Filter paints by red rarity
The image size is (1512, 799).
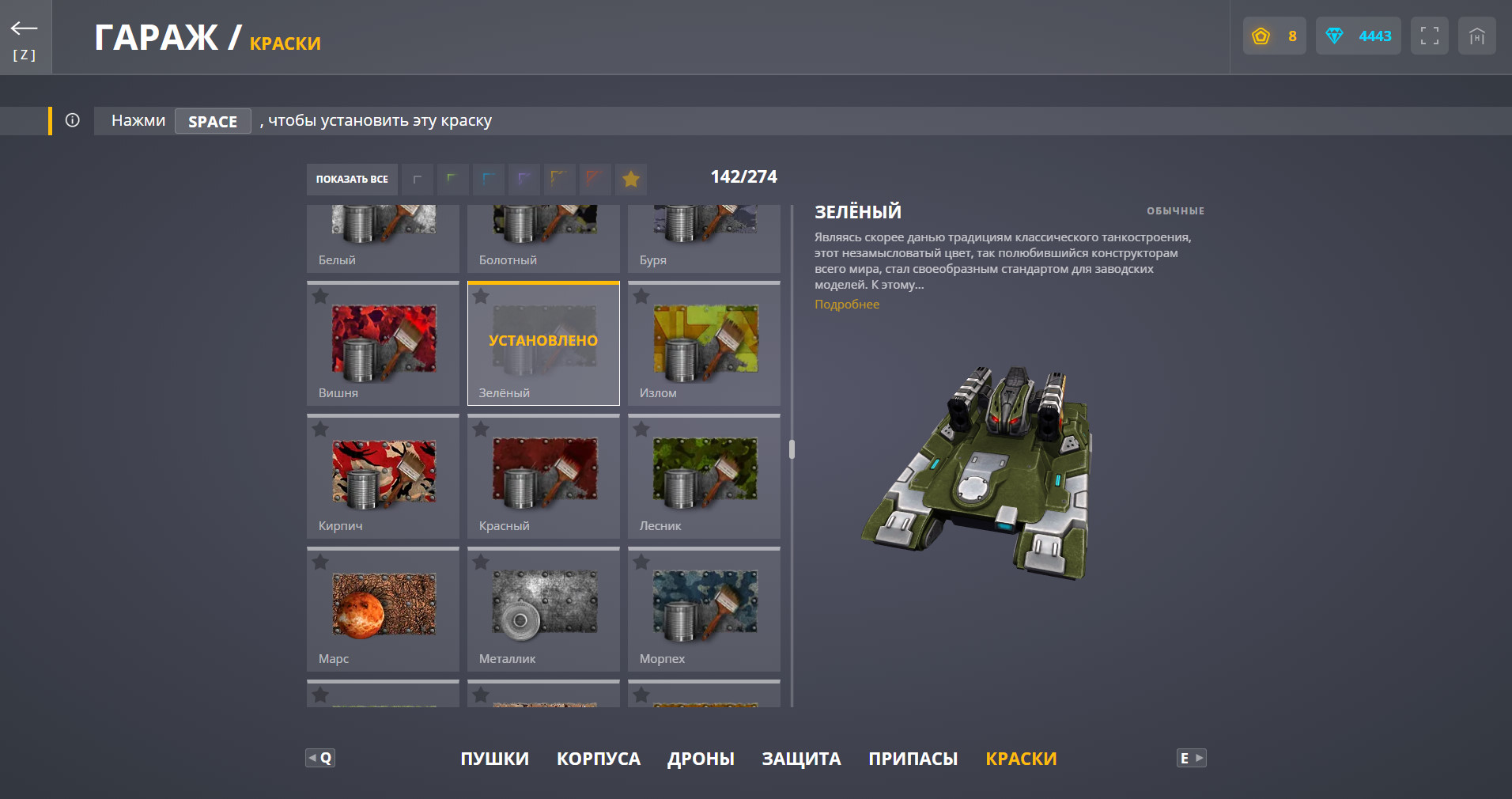click(595, 180)
